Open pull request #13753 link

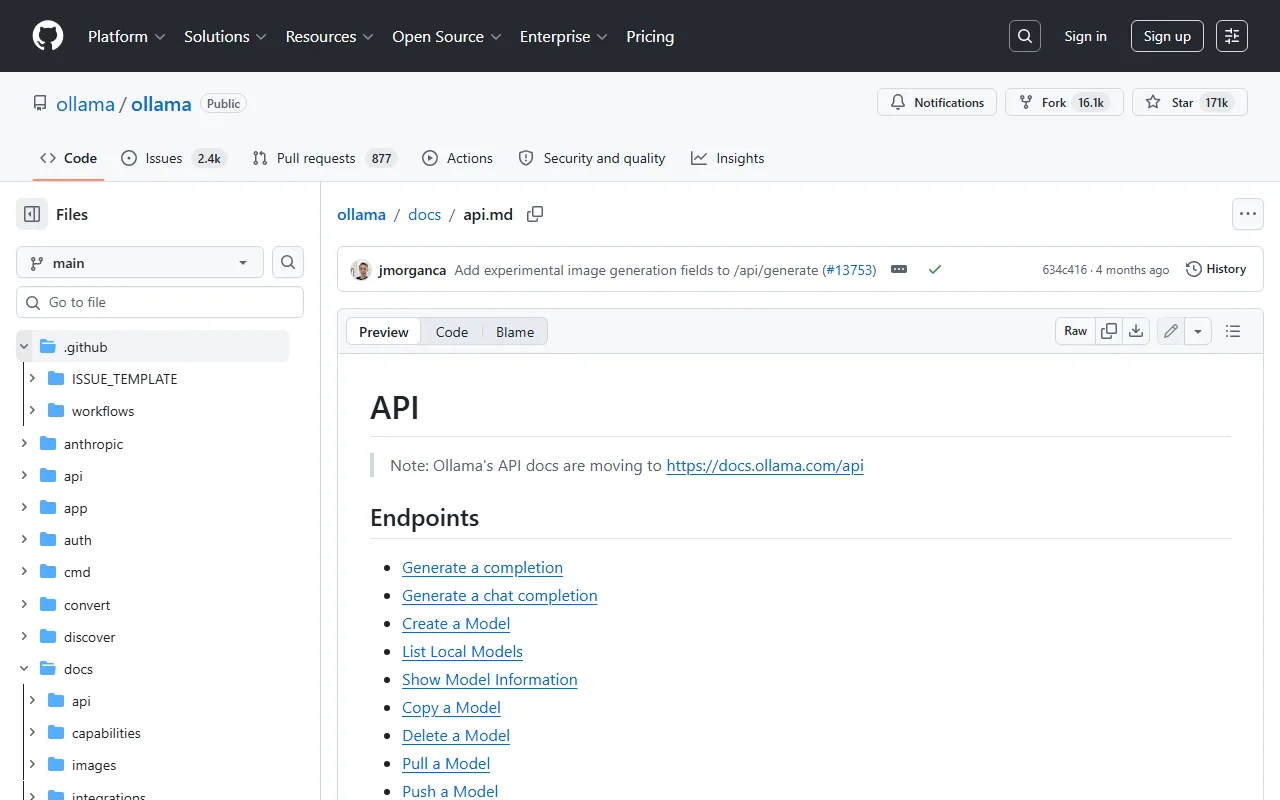point(849,270)
